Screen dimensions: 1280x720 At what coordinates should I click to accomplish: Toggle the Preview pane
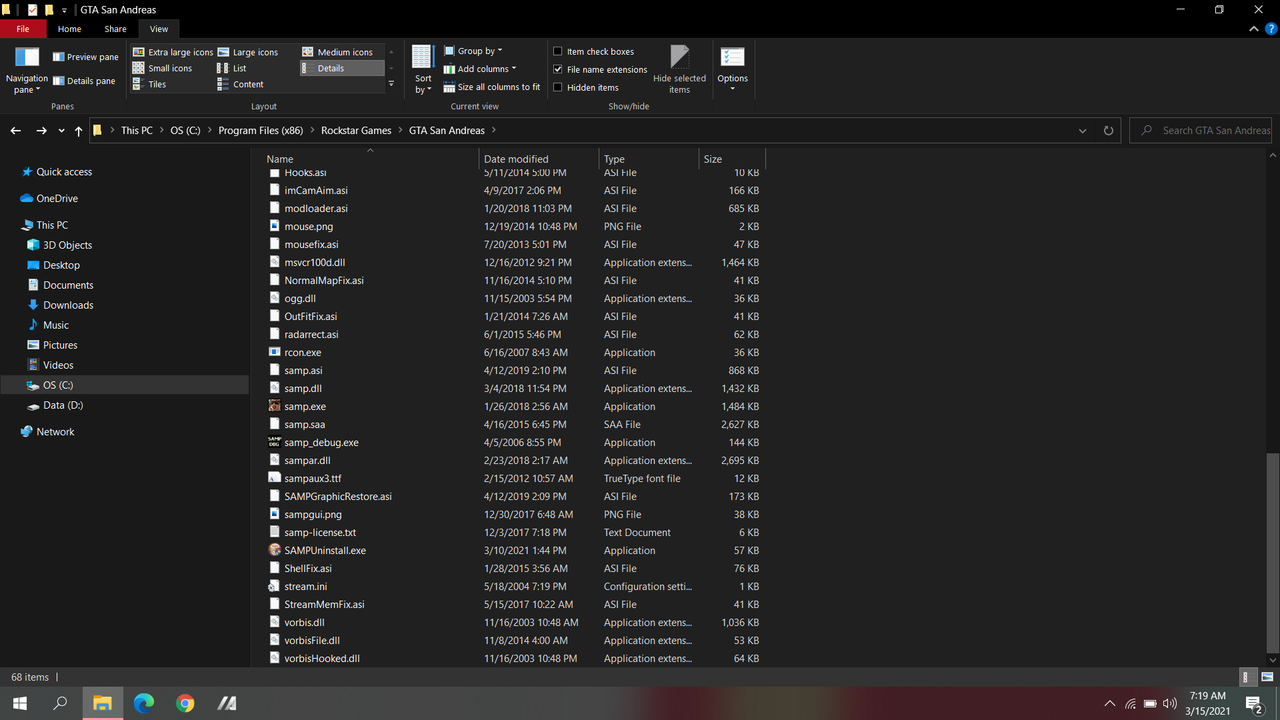[86, 57]
